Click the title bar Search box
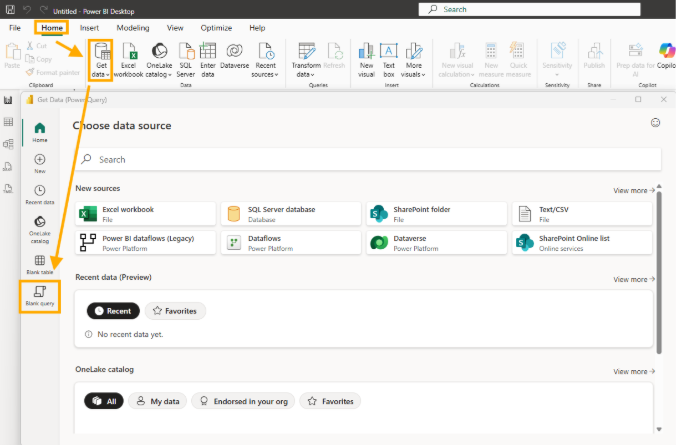The width and height of the screenshot is (676, 445). pos(529,9)
